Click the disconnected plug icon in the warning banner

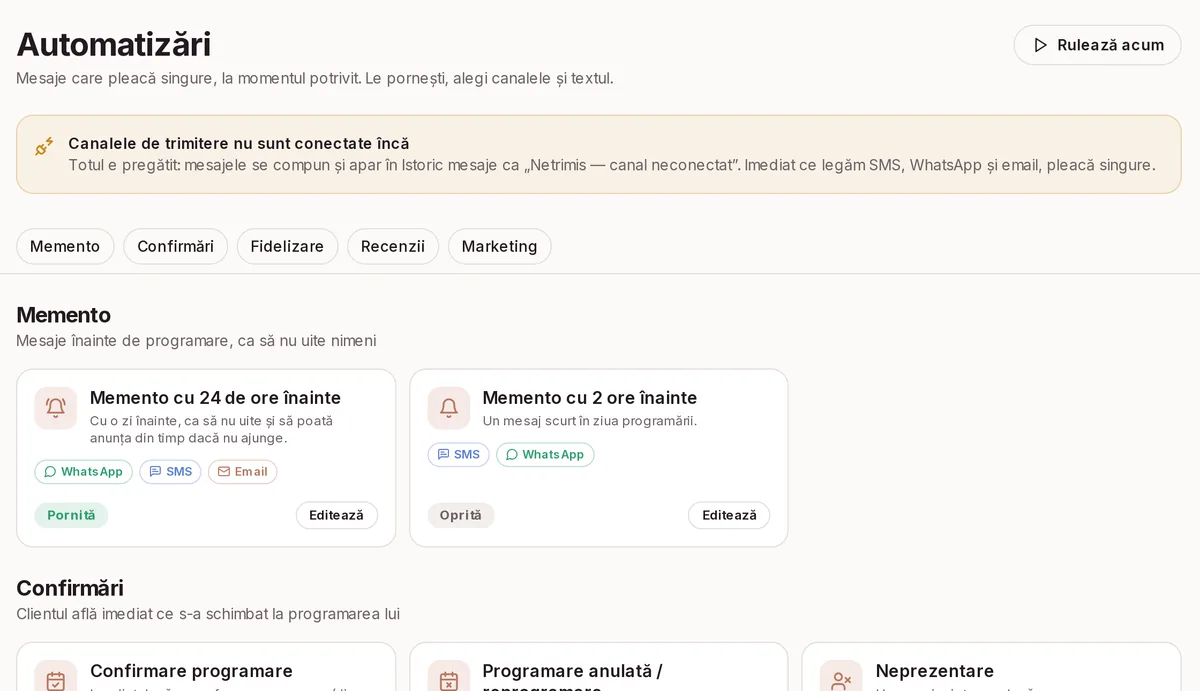click(44, 146)
